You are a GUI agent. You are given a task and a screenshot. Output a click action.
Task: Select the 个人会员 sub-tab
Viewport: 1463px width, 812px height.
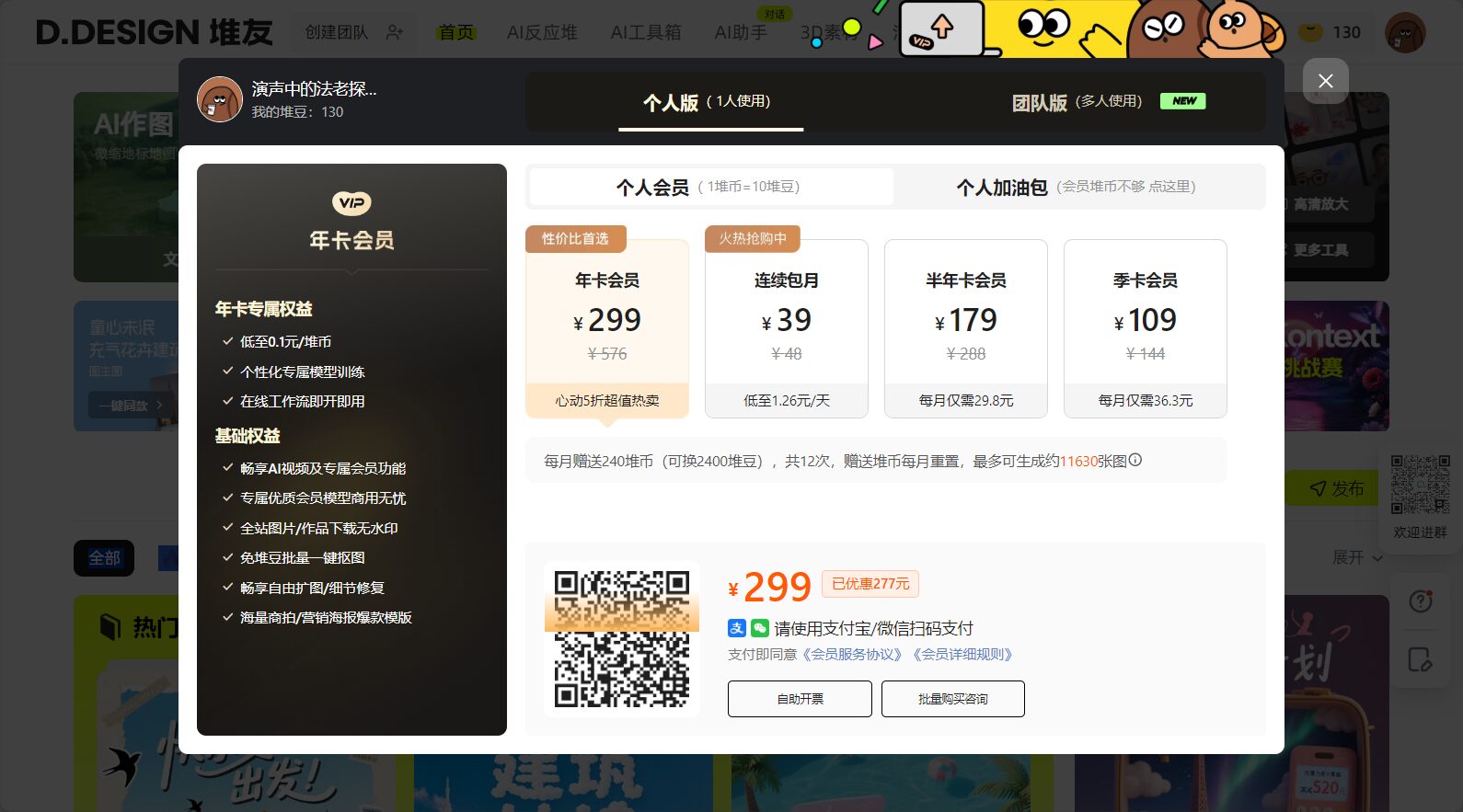coord(711,187)
